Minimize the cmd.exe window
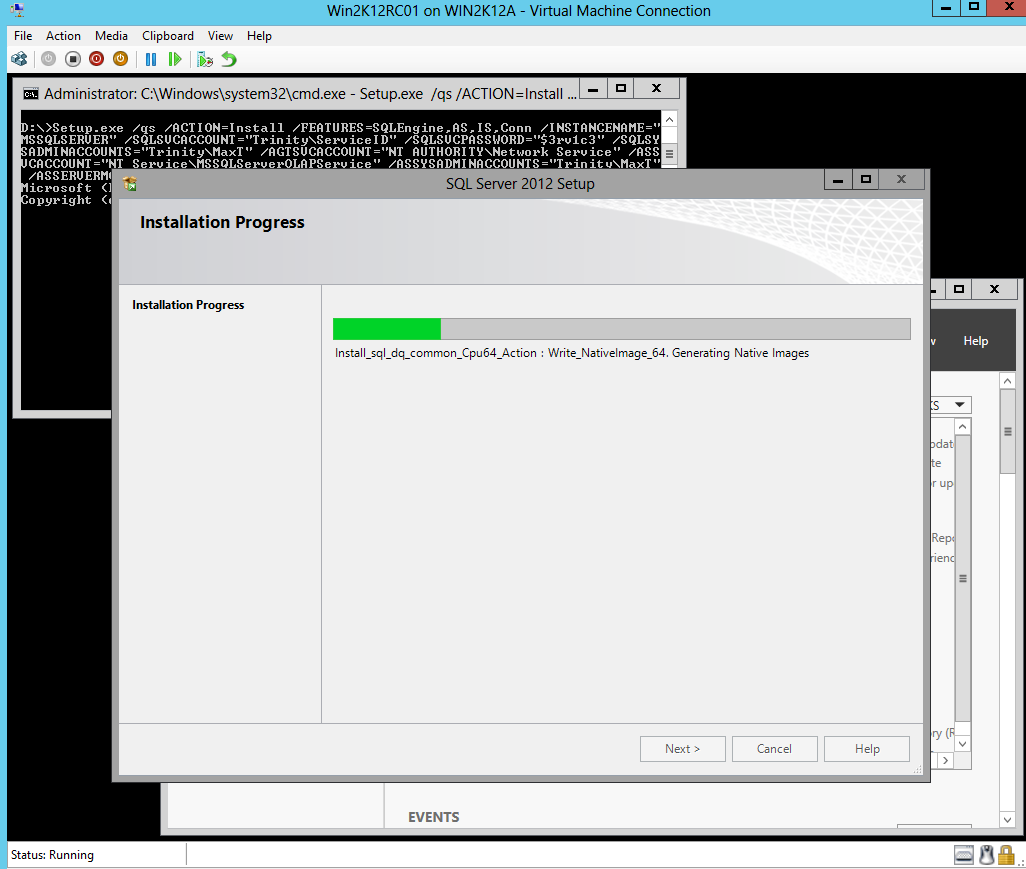The width and height of the screenshot is (1026, 869). point(593,89)
